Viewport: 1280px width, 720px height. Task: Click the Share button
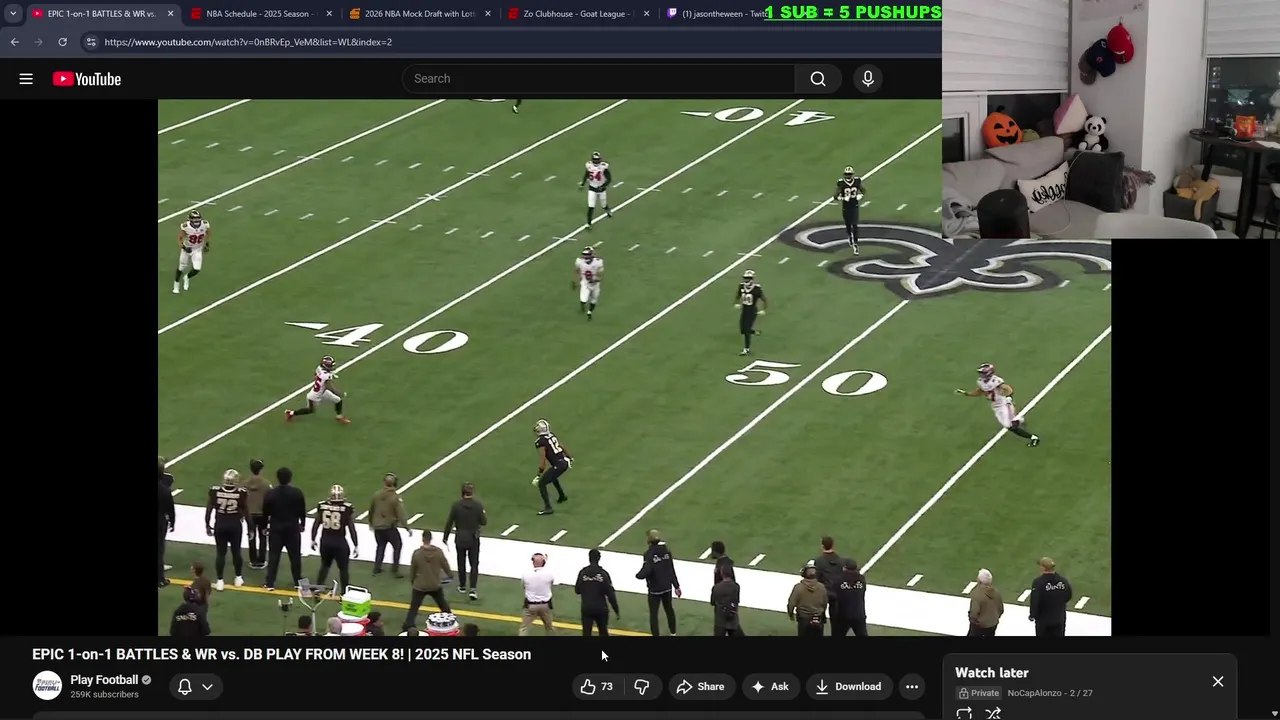pos(700,687)
